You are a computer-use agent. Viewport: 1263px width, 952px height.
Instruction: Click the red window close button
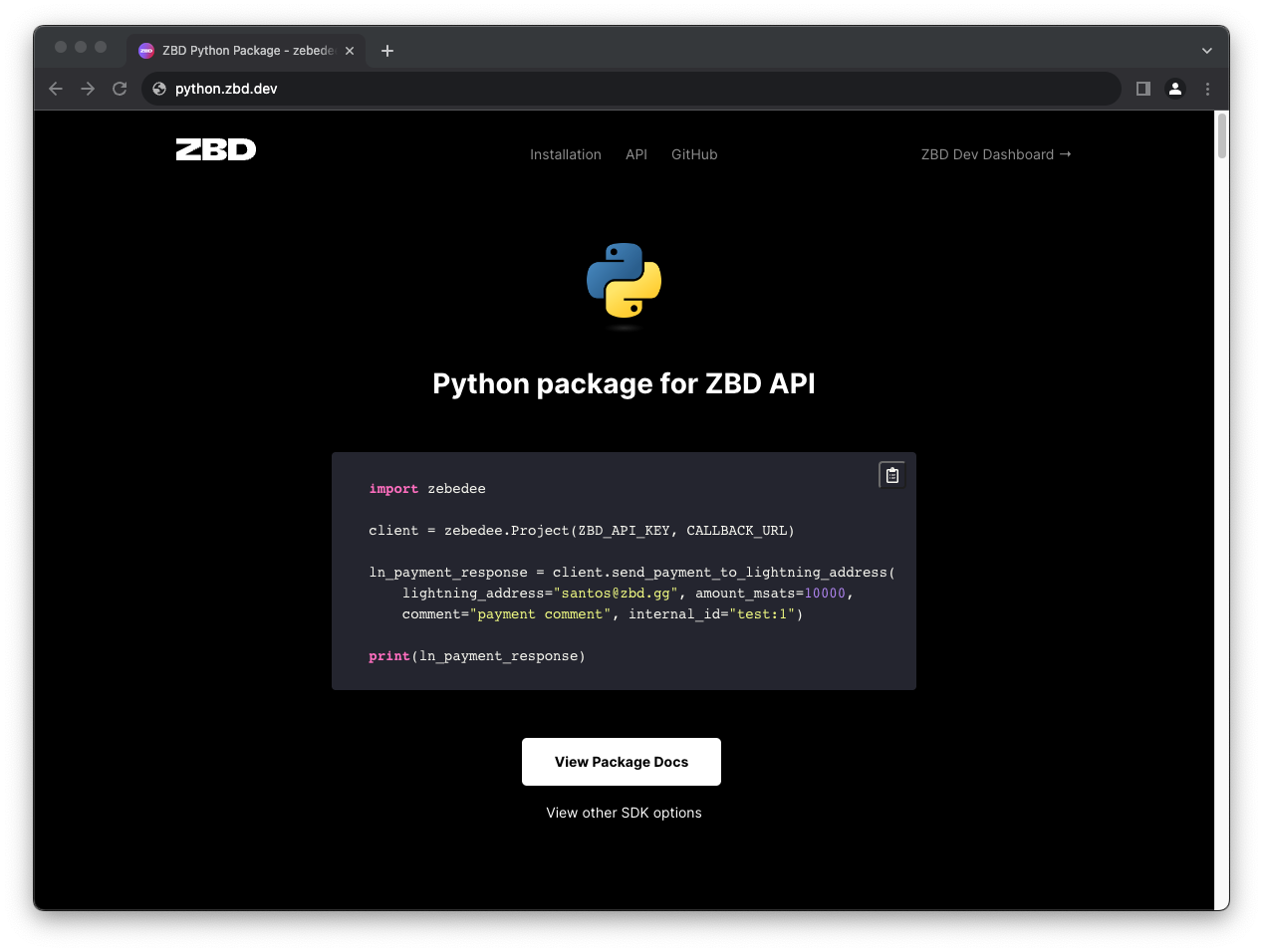[x=61, y=47]
